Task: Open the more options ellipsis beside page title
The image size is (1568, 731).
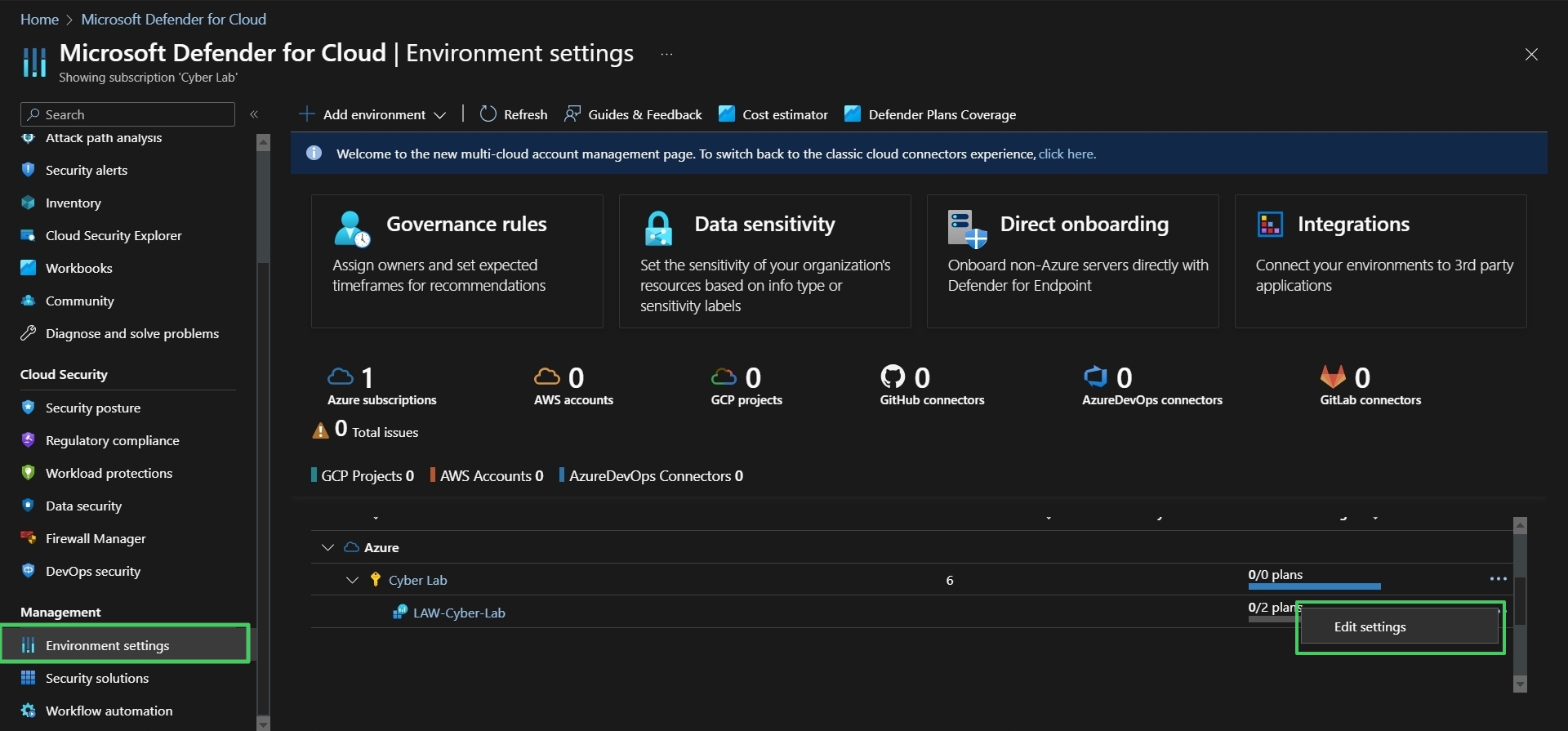Action: (x=667, y=55)
